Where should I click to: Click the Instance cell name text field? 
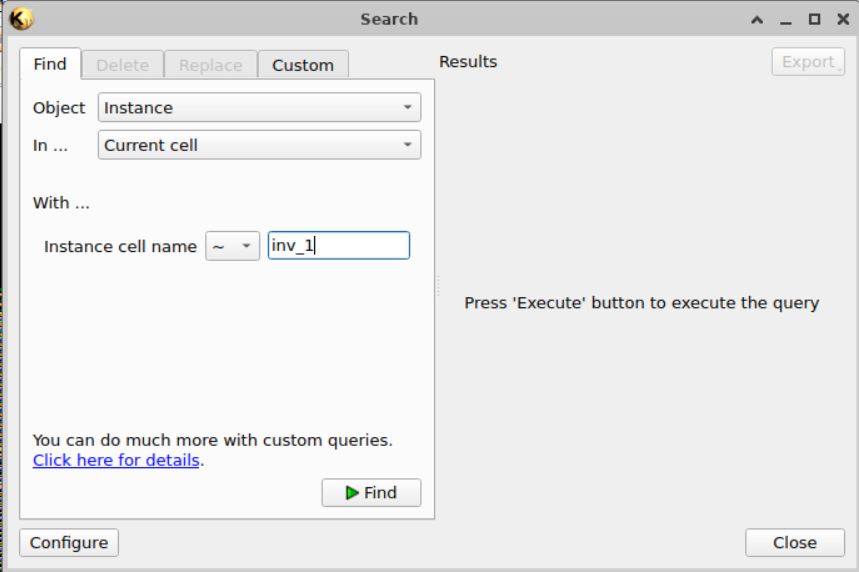(338, 246)
